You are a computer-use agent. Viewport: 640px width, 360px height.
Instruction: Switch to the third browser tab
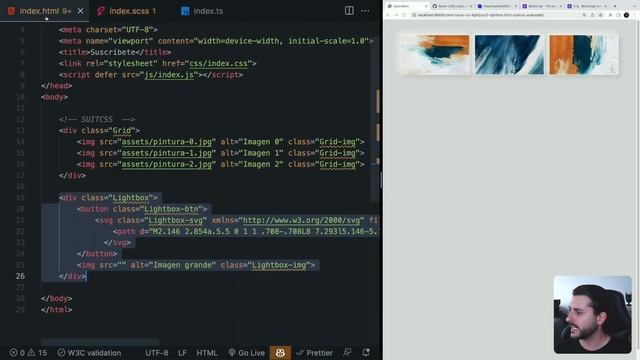tap(496, 6)
